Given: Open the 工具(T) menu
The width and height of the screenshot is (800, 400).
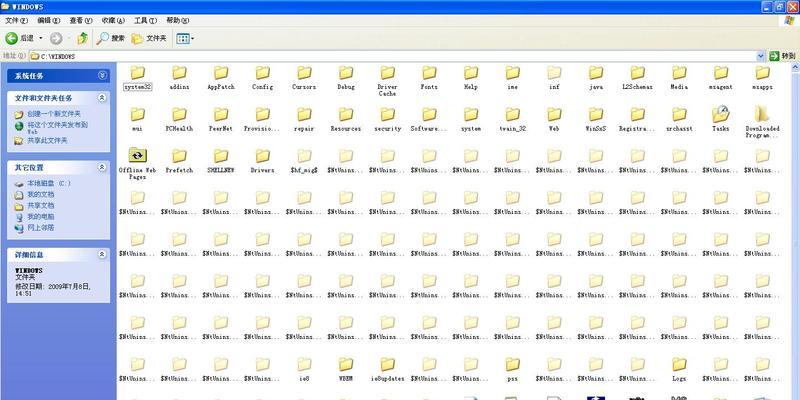Looking at the screenshot, I should pos(145,20).
